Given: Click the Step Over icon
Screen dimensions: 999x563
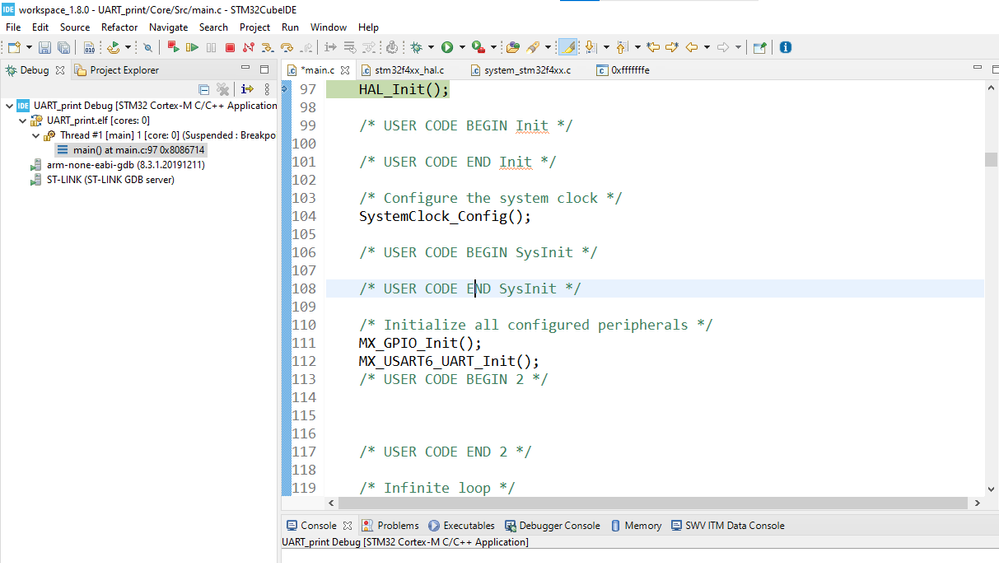Looking at the screenshot, I should [x=287, y=47].
